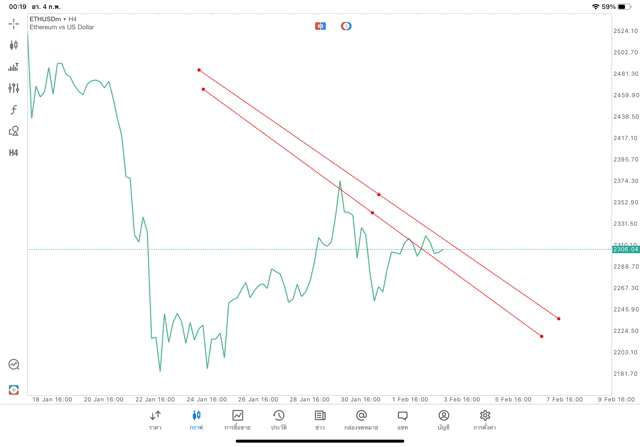Activate the crosshair cursor tool
640x447 pixels.
tap(14, 22)
